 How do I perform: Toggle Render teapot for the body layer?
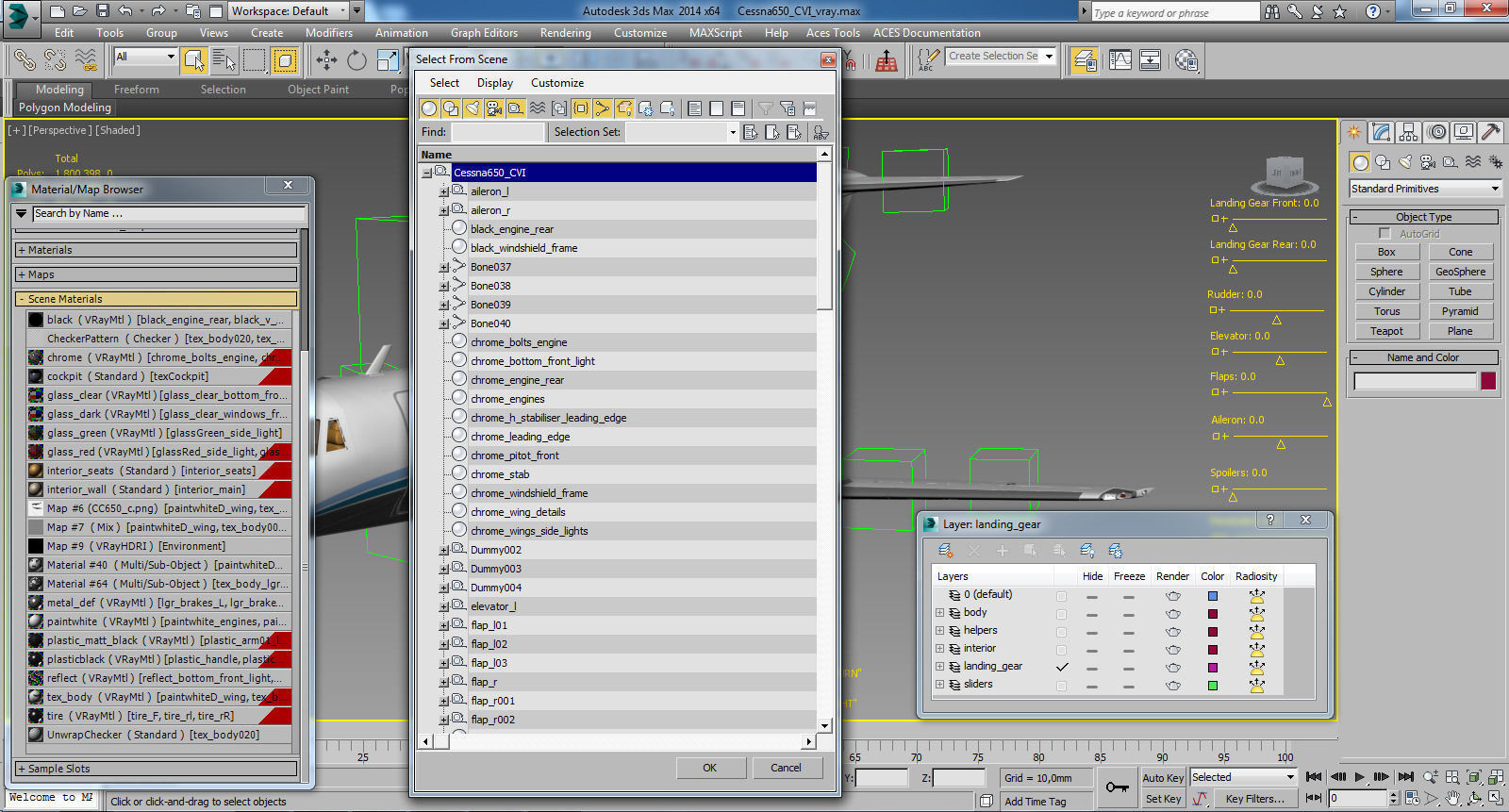pyautogui.click(x=1172, y=614)
